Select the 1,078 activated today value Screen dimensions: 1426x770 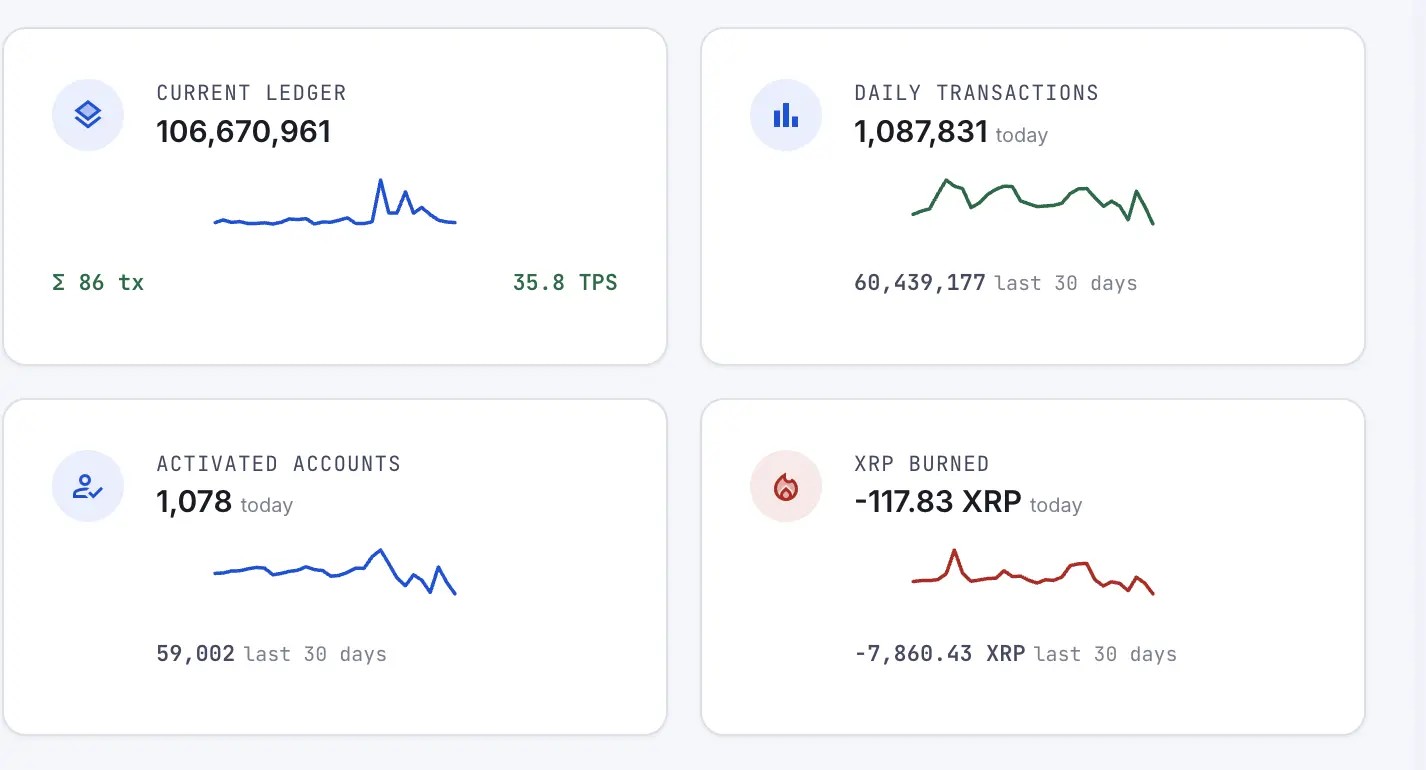point(225,502)
